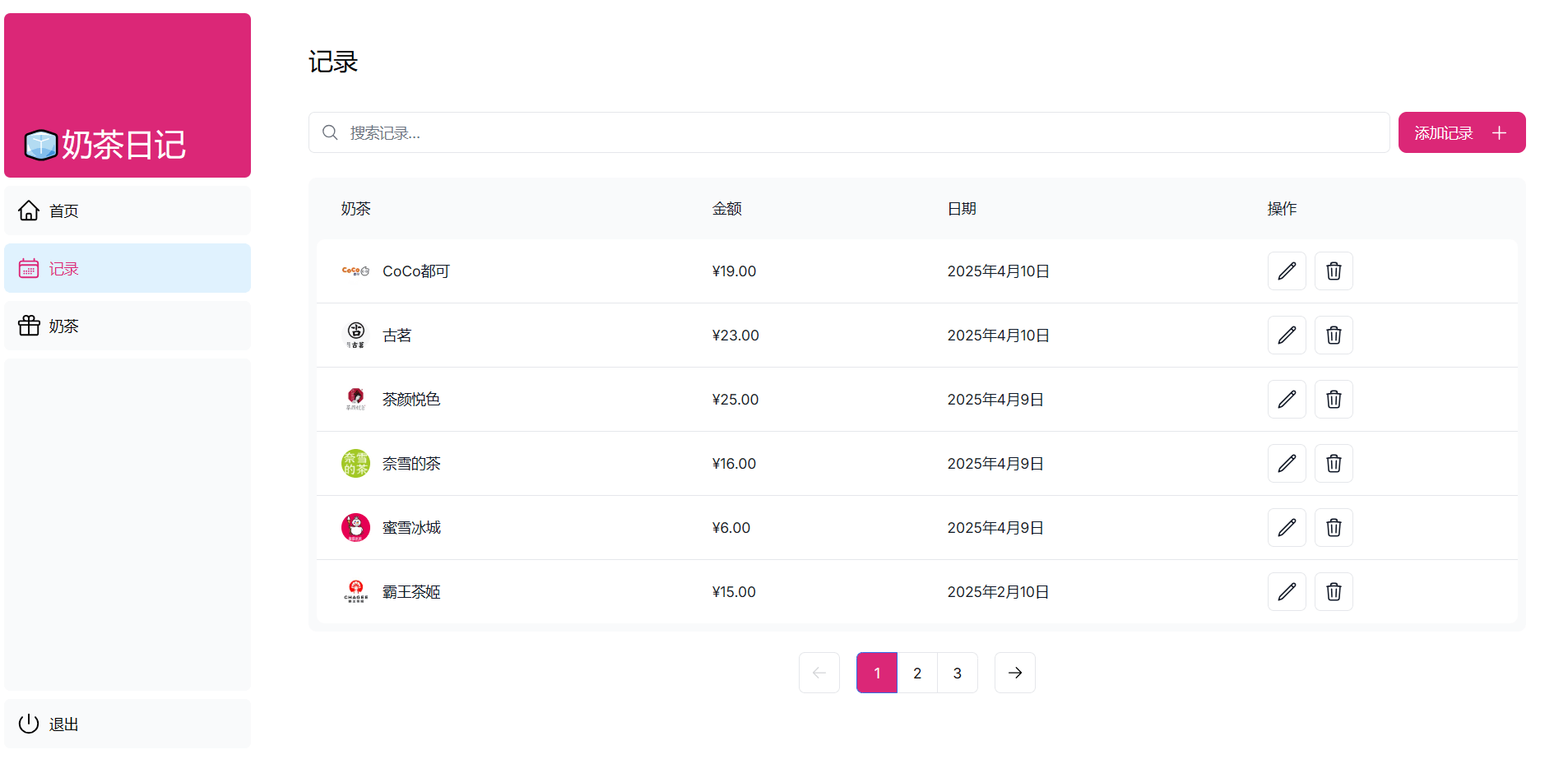Click the ice cube icon in 奈茶日记 header
Image resolution: width=1568 pixels, height=759 pixels.
40,145
